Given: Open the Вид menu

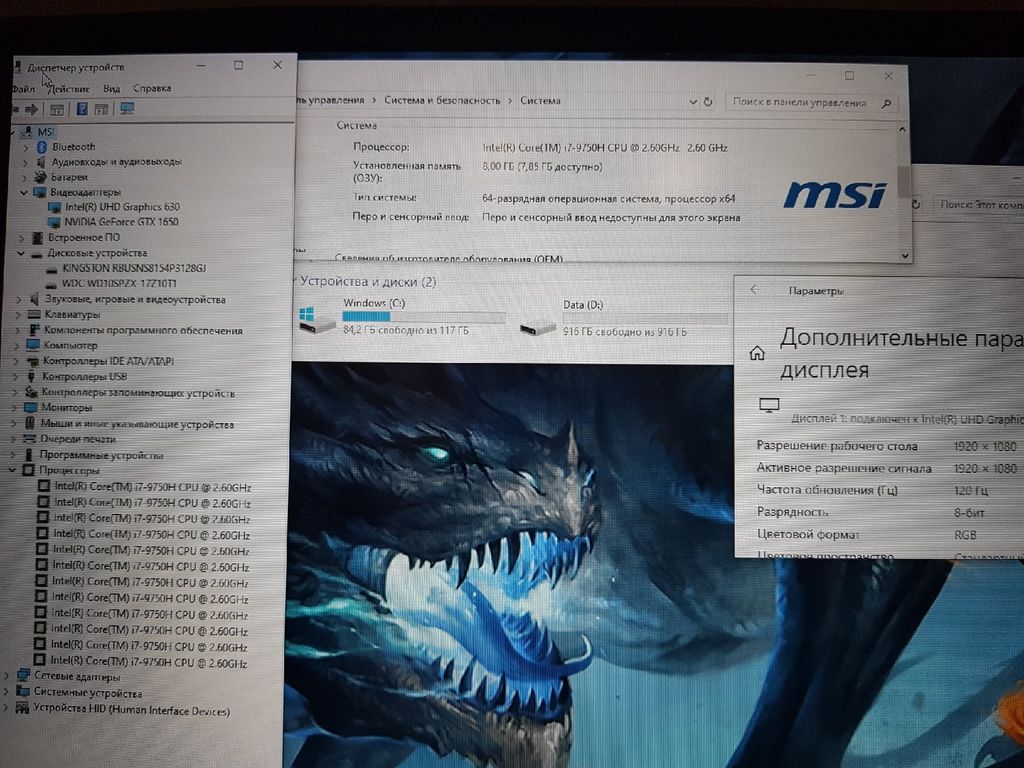Looking at the screenshot, I should [x=112, y=89].
